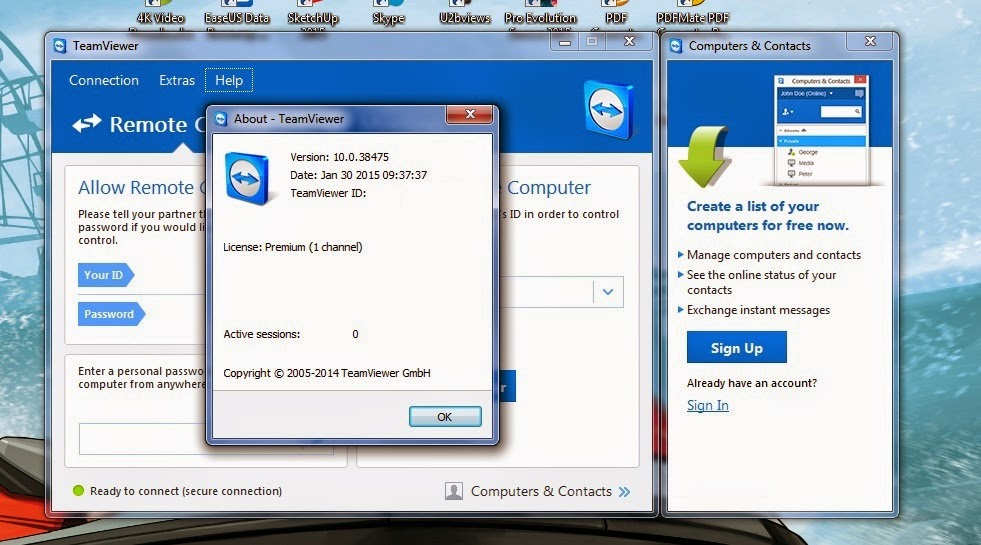Click the TeamViewer logo in About dialog
This screenshot has height=545, width=981.
tap(247, 178)
